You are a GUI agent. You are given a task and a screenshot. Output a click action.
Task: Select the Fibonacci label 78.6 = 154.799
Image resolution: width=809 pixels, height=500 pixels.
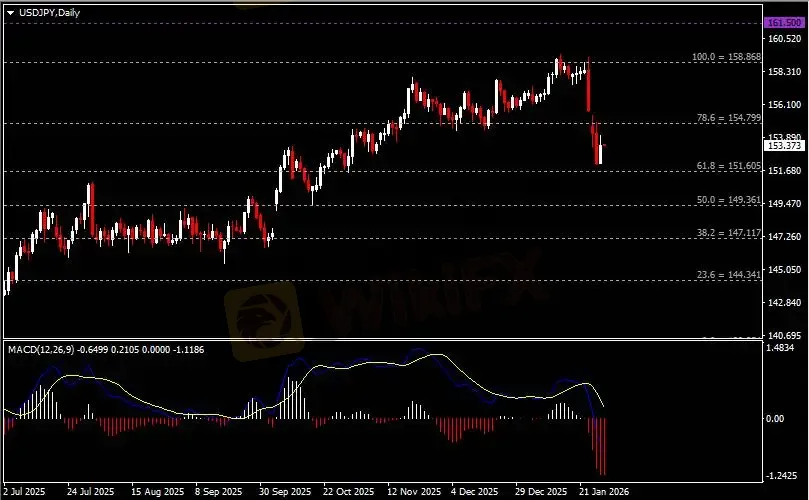[729, 118]
